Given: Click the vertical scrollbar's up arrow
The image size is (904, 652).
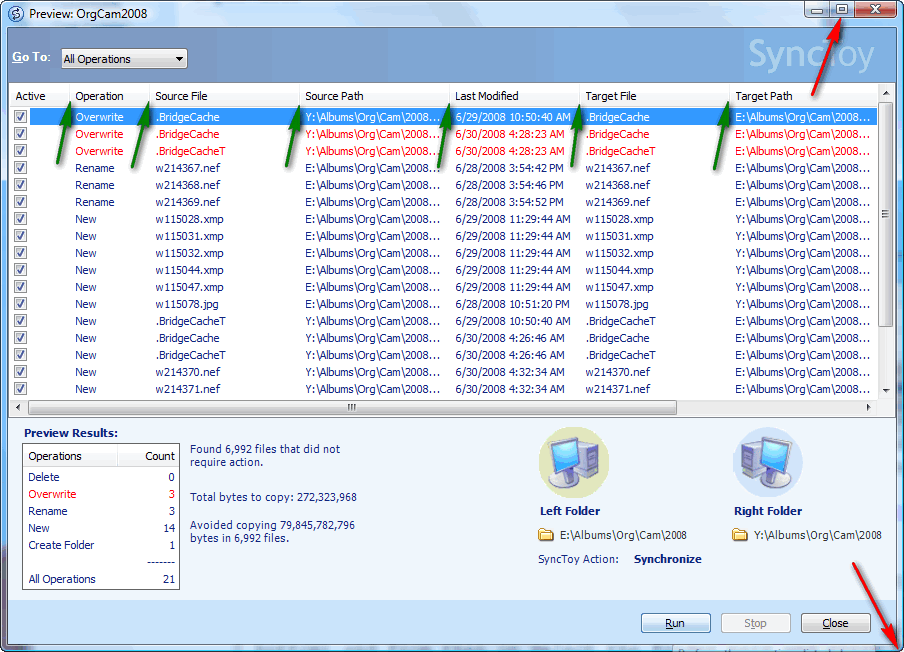Looking at the screenshot, I should pyautogui.click(x=886, y=93).
